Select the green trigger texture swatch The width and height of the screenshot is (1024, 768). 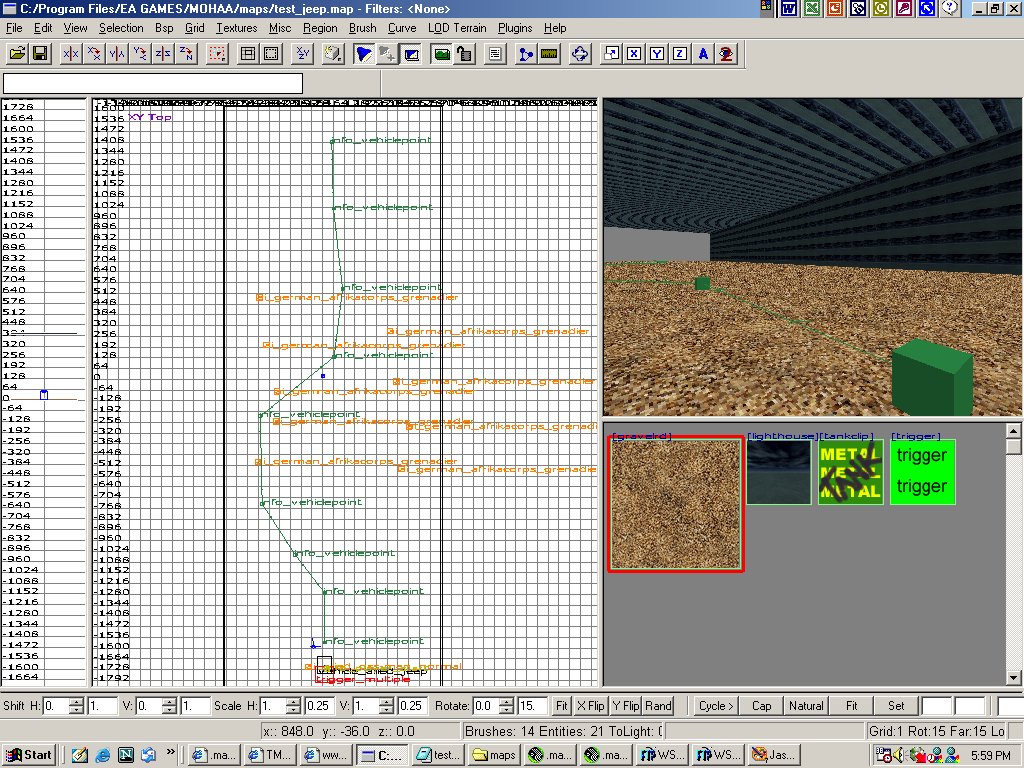coord(921,471)
